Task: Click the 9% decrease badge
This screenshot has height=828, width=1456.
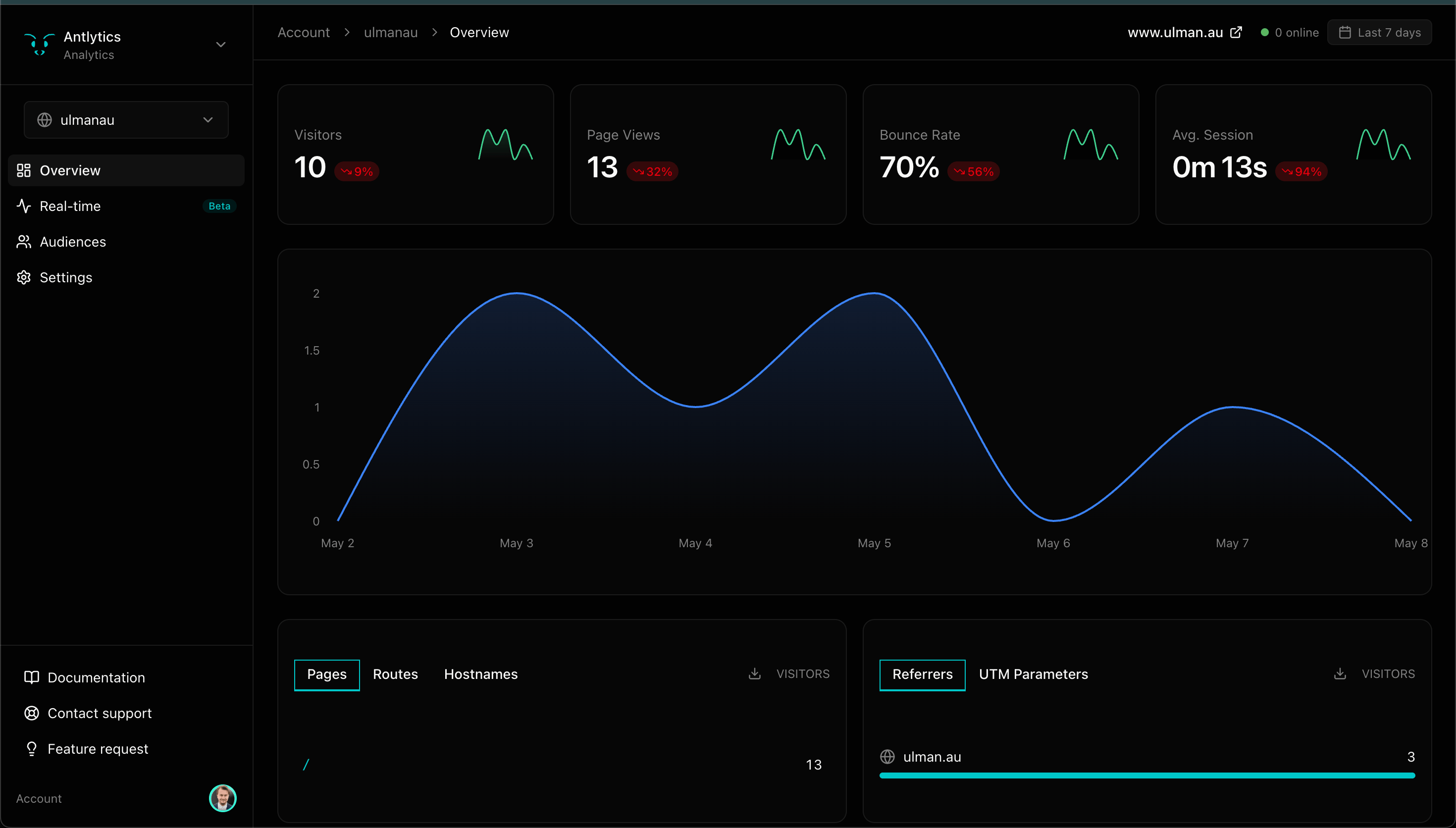Action: (357, 172)
